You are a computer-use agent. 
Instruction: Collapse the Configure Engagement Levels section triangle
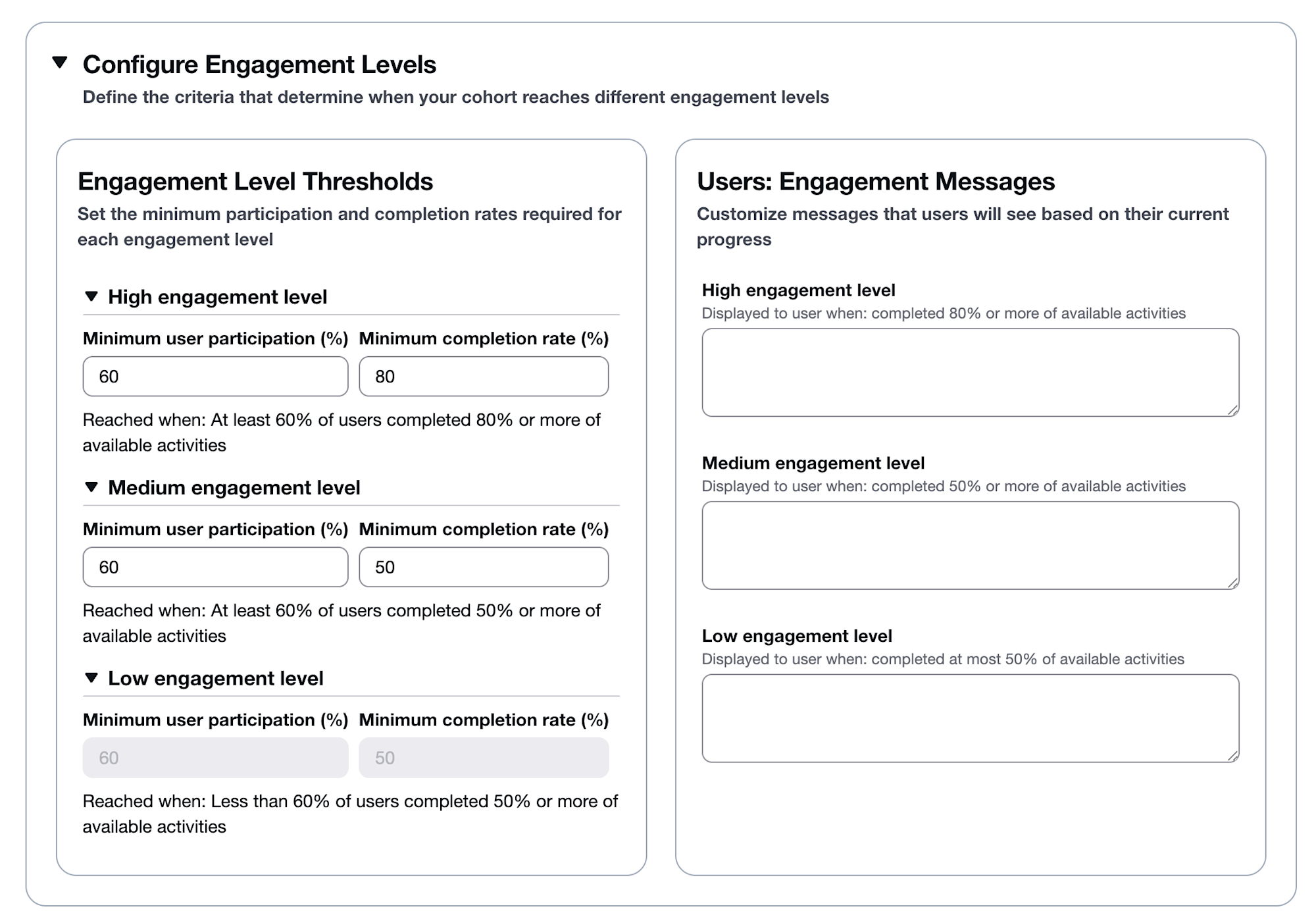(60, 63)
